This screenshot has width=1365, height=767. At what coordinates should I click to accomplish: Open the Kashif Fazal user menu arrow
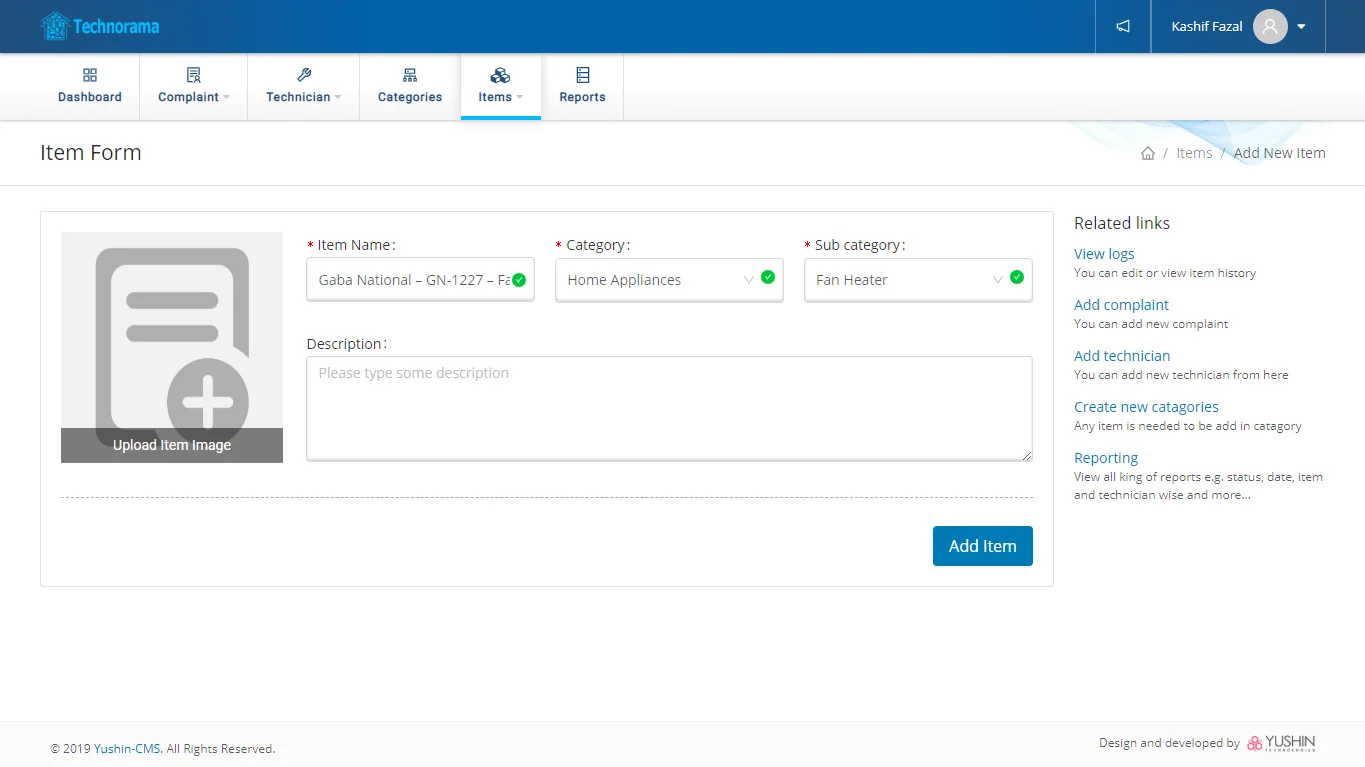click(x=1301, y=27)
